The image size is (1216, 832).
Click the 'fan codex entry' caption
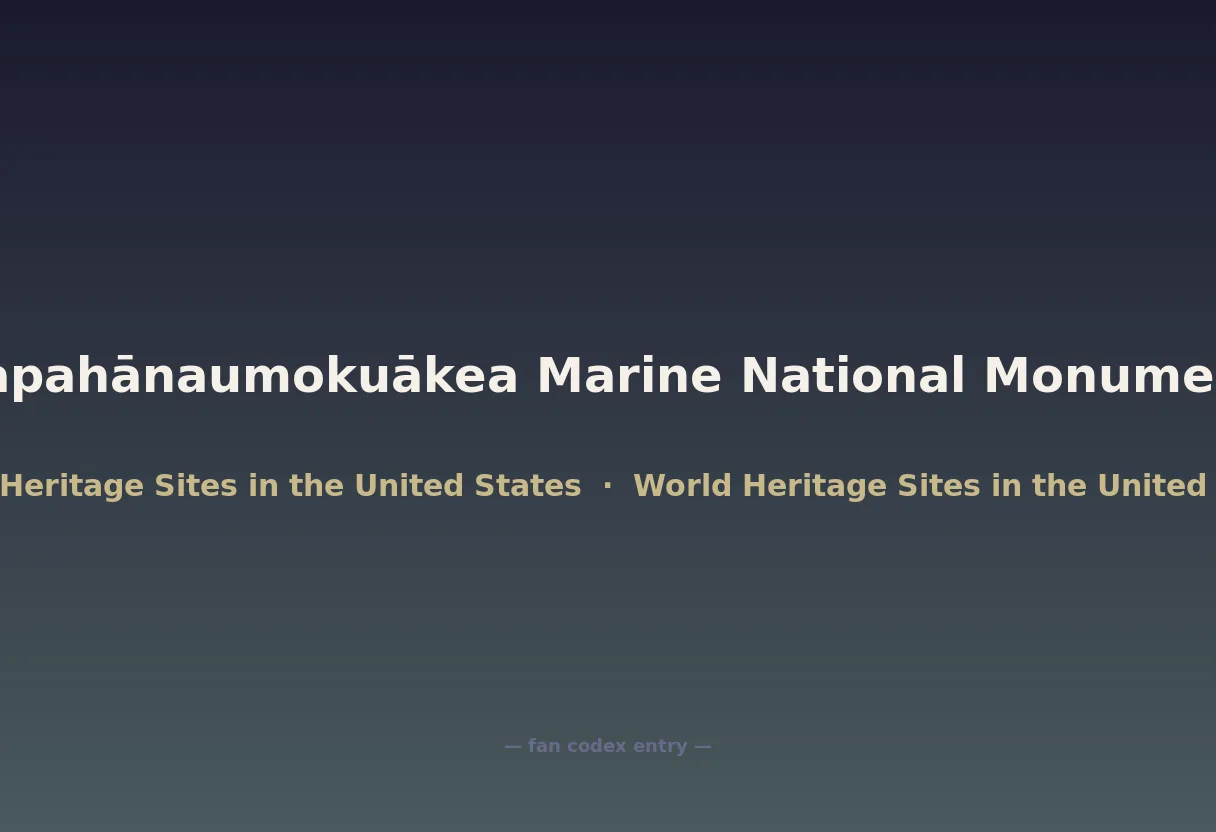pyautogui.click(x=608, y=746)
